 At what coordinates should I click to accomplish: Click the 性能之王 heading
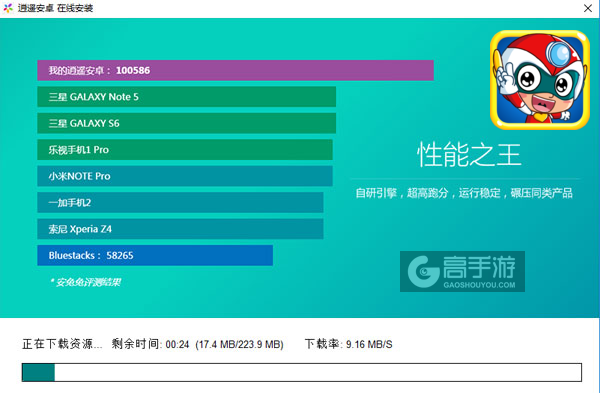469,155
